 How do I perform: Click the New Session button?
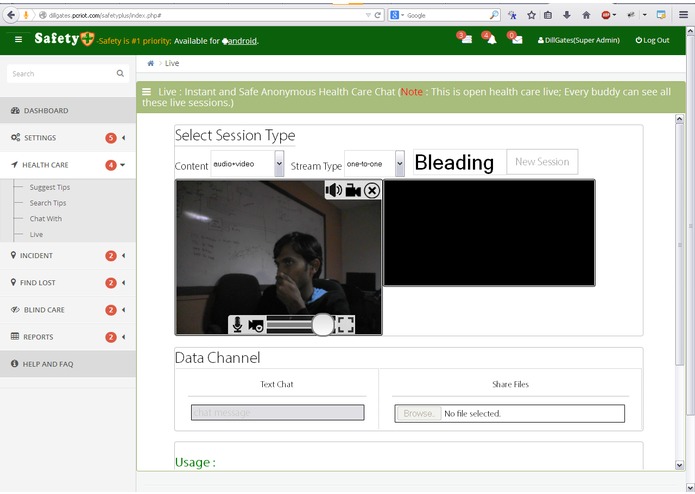click(542, 162)
